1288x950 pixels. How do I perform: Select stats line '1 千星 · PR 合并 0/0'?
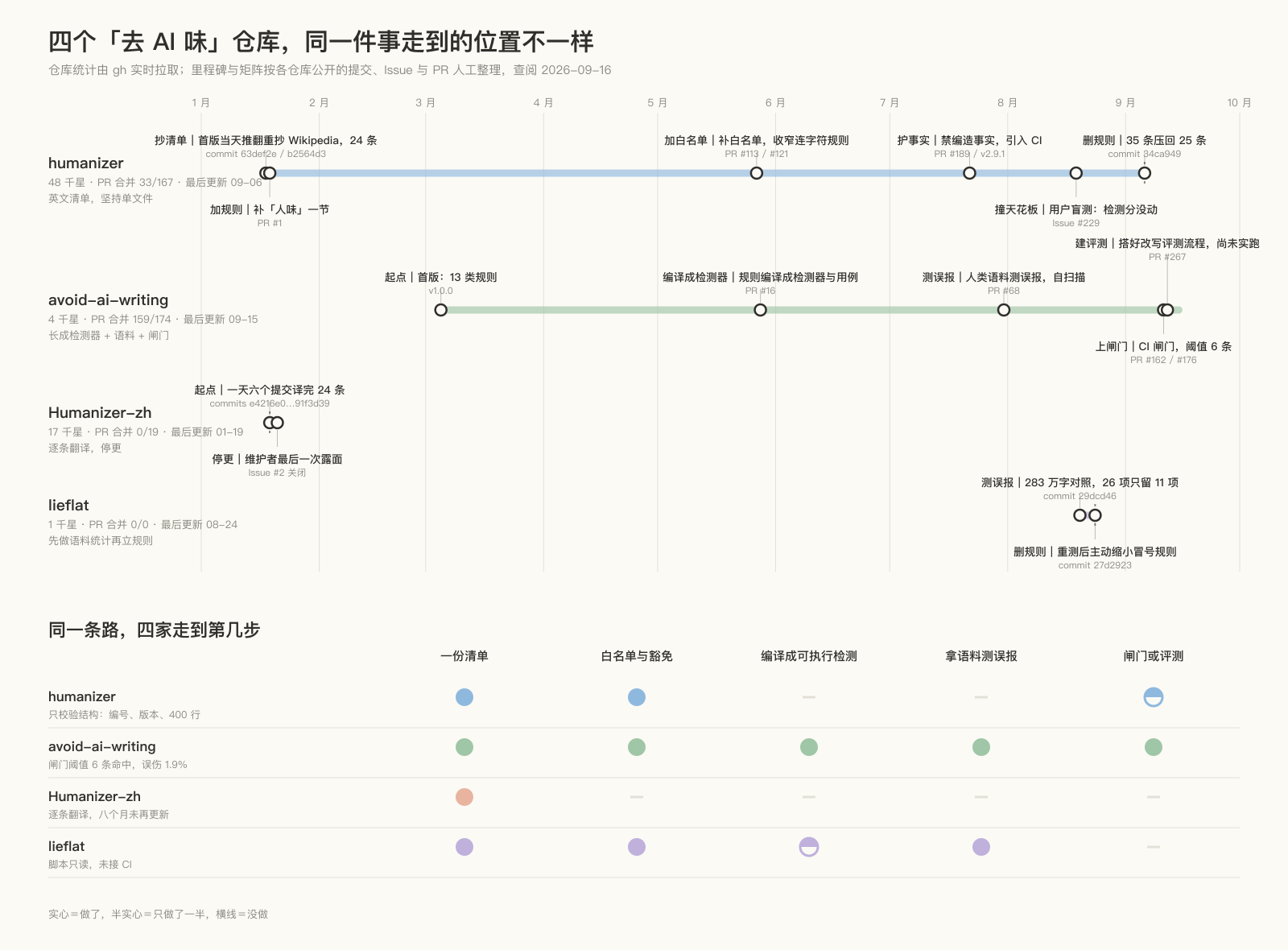coord(143,525)
